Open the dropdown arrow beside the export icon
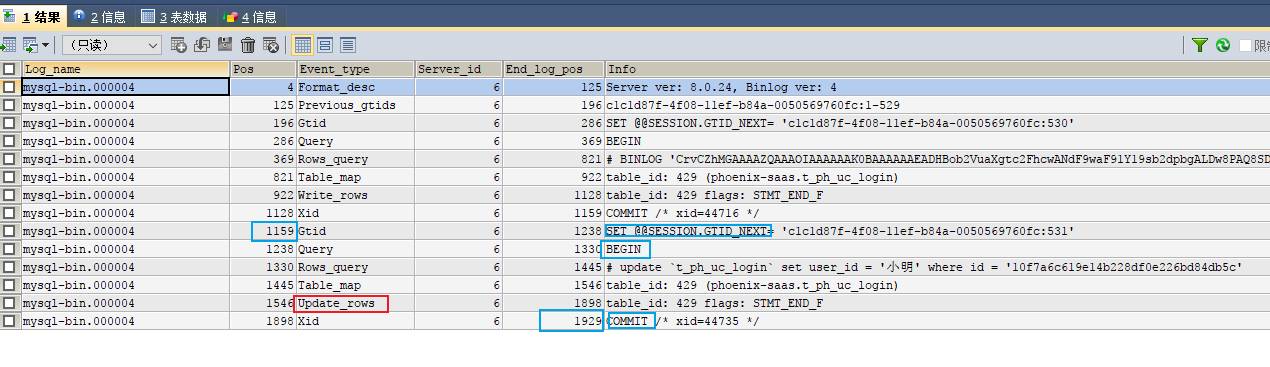Screen dimensions: 1270x367 [46, 45]
